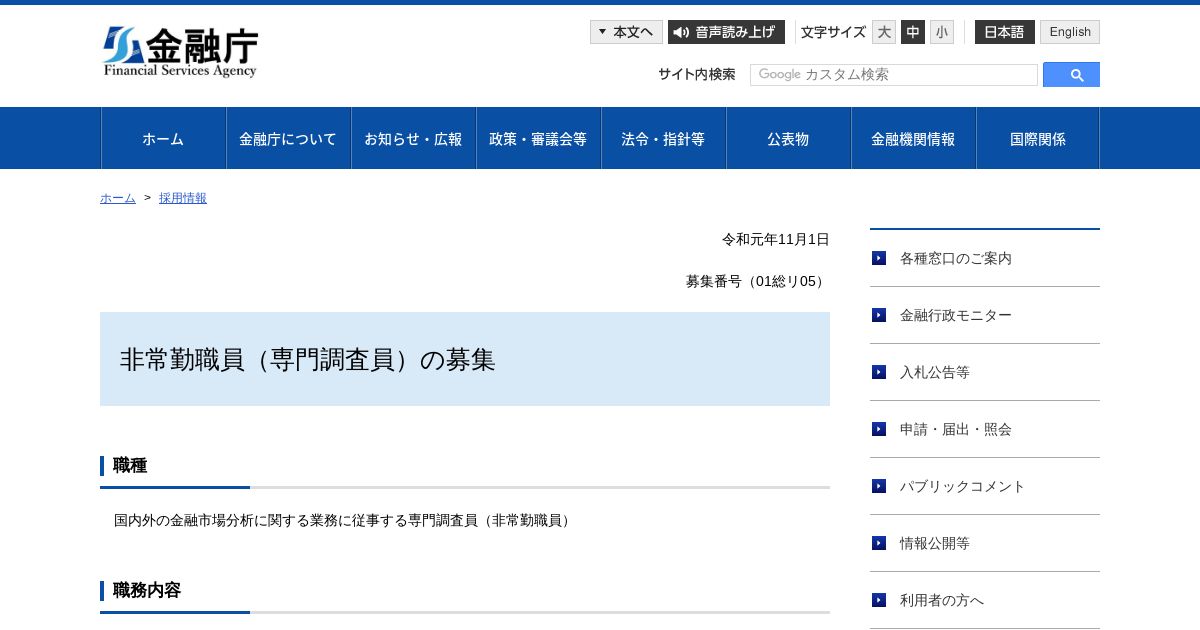Image resolution: width=1200 pixels, height=630 pixels.
Task: Switch language to 日本語
Action: (1005, 32)
